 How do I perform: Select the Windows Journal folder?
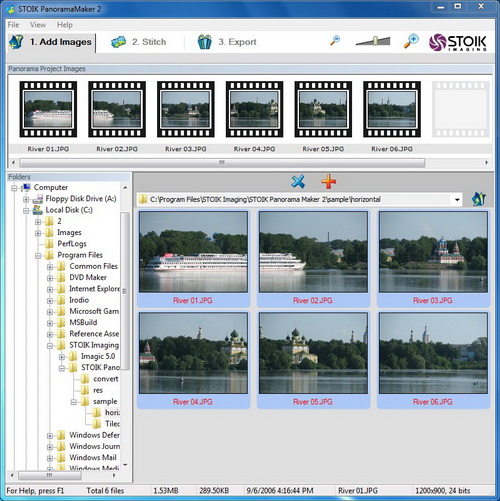(95, 446)
